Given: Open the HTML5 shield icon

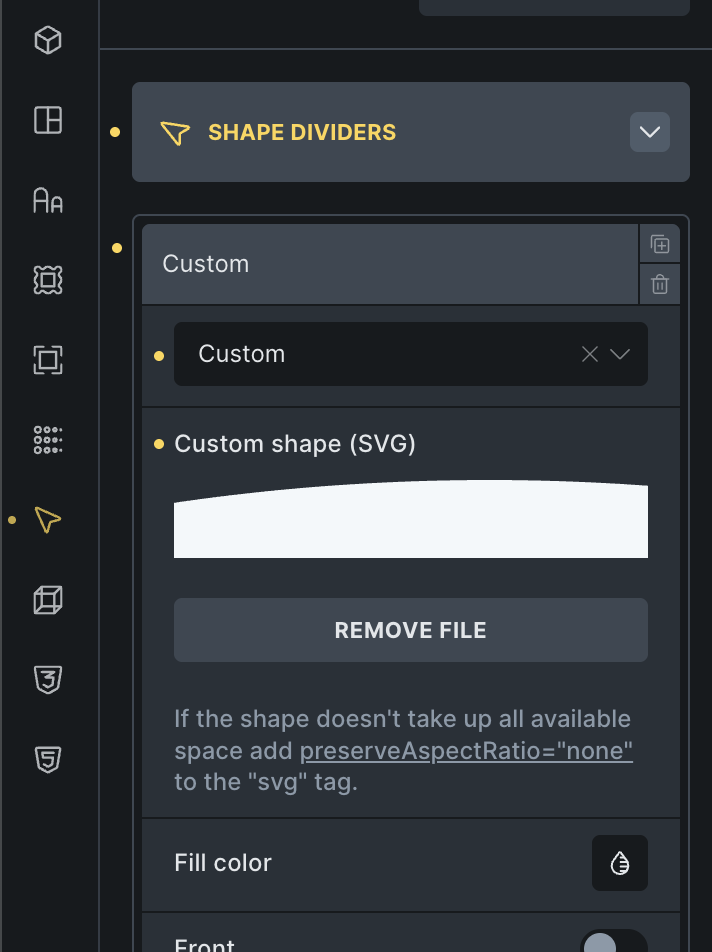Looking at the screenshot, I should [48, 760].
